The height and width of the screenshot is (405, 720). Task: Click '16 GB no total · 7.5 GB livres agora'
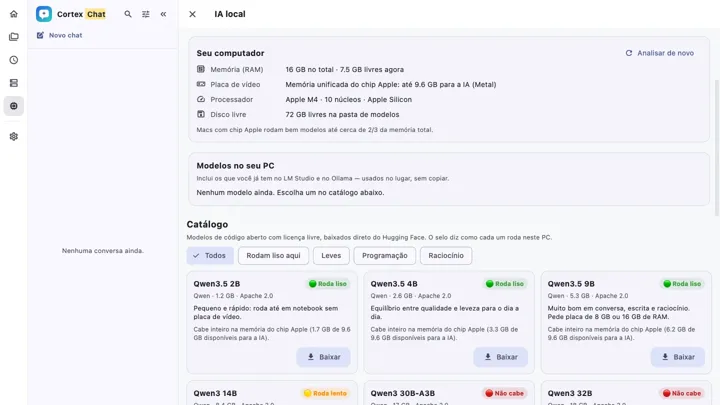click(345, 69)
